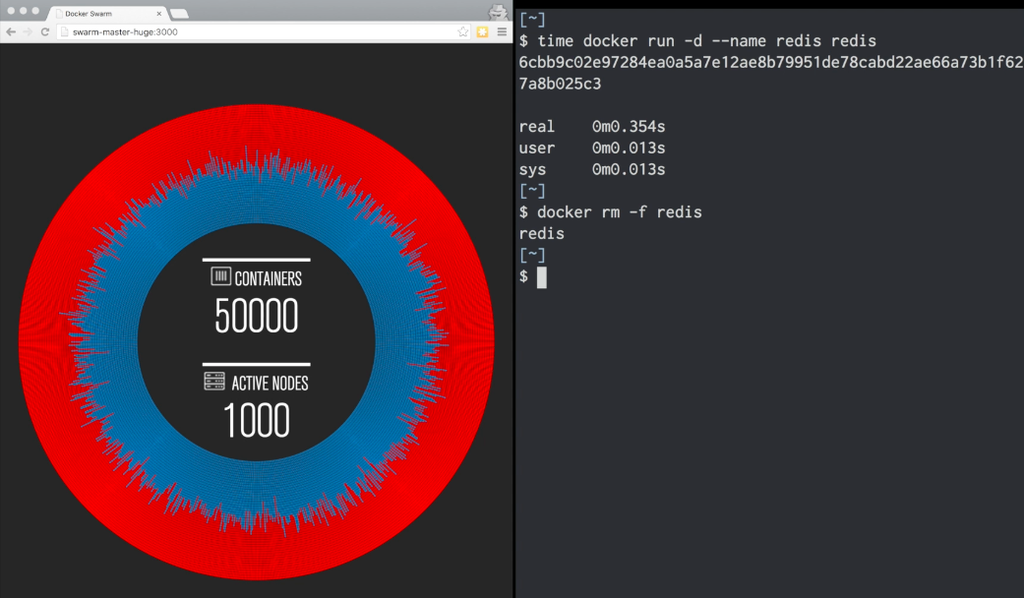1024x598 pixels.
Task: Open Chrome's hamburger menu
Action: coord(499,31)
